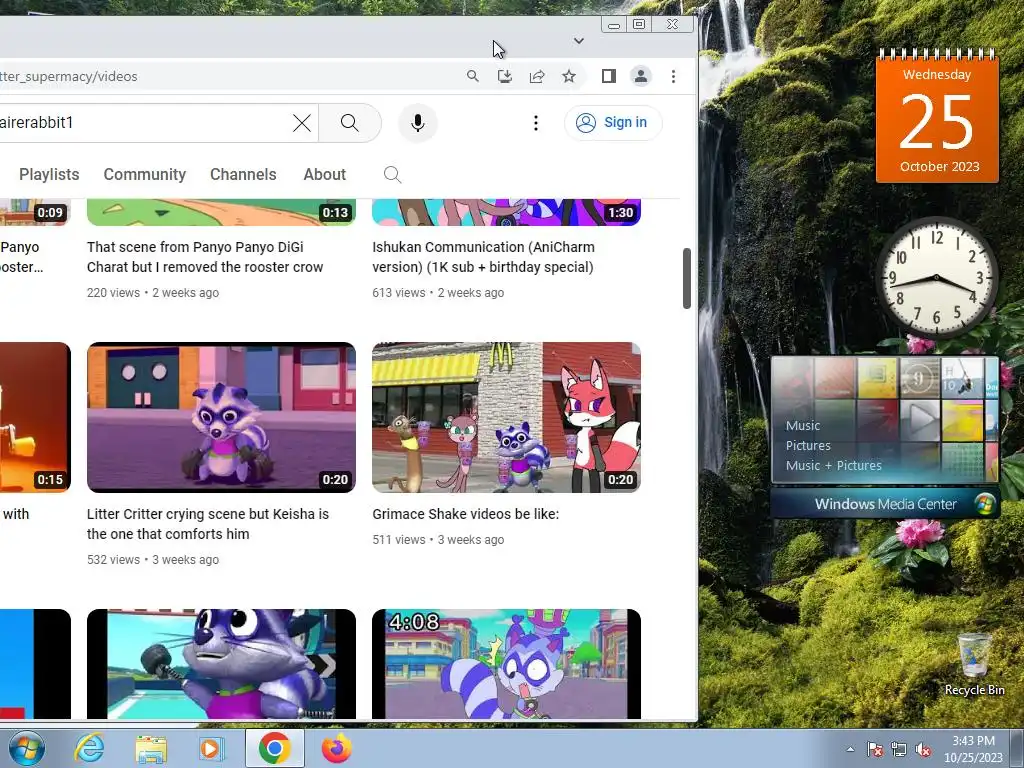1024x768 pixels.
Task: Open the 0:13 duration video thumbnail
Action: pyautogui.click(x=221, y=212)
